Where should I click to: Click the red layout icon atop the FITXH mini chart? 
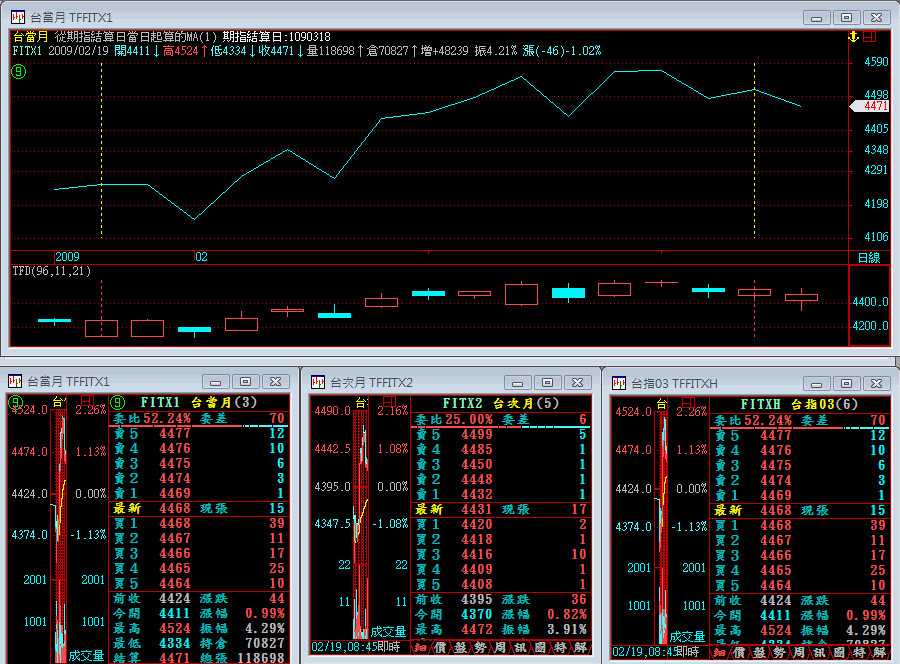[x=689, y=402]
